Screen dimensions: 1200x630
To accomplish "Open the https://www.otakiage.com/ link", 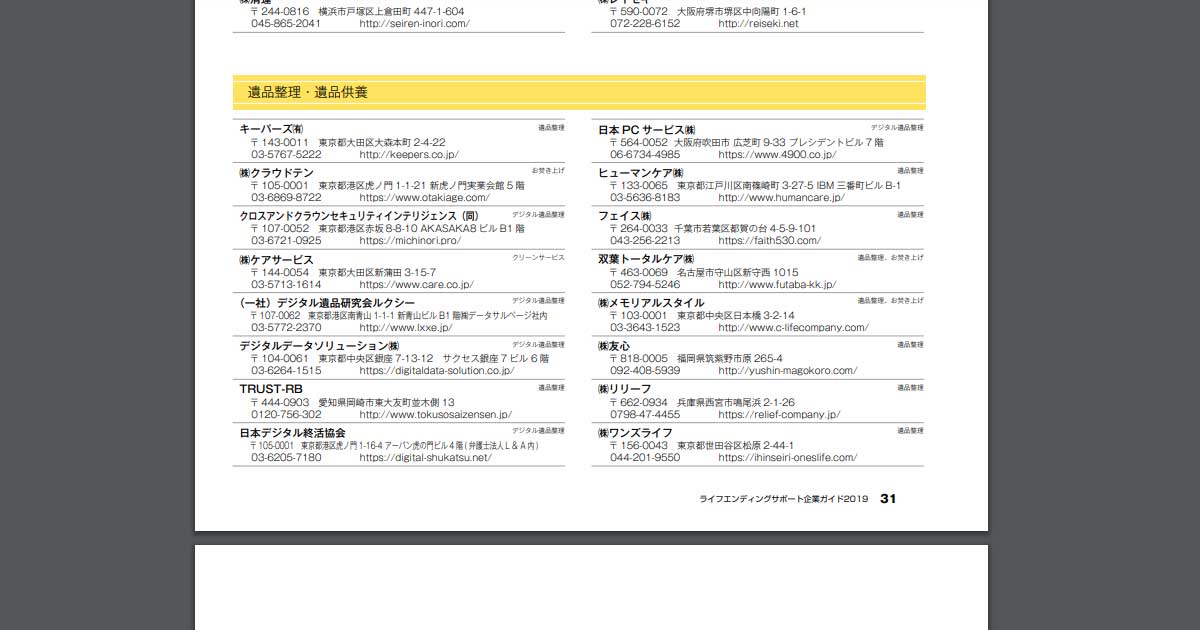I will pos(424,198).
